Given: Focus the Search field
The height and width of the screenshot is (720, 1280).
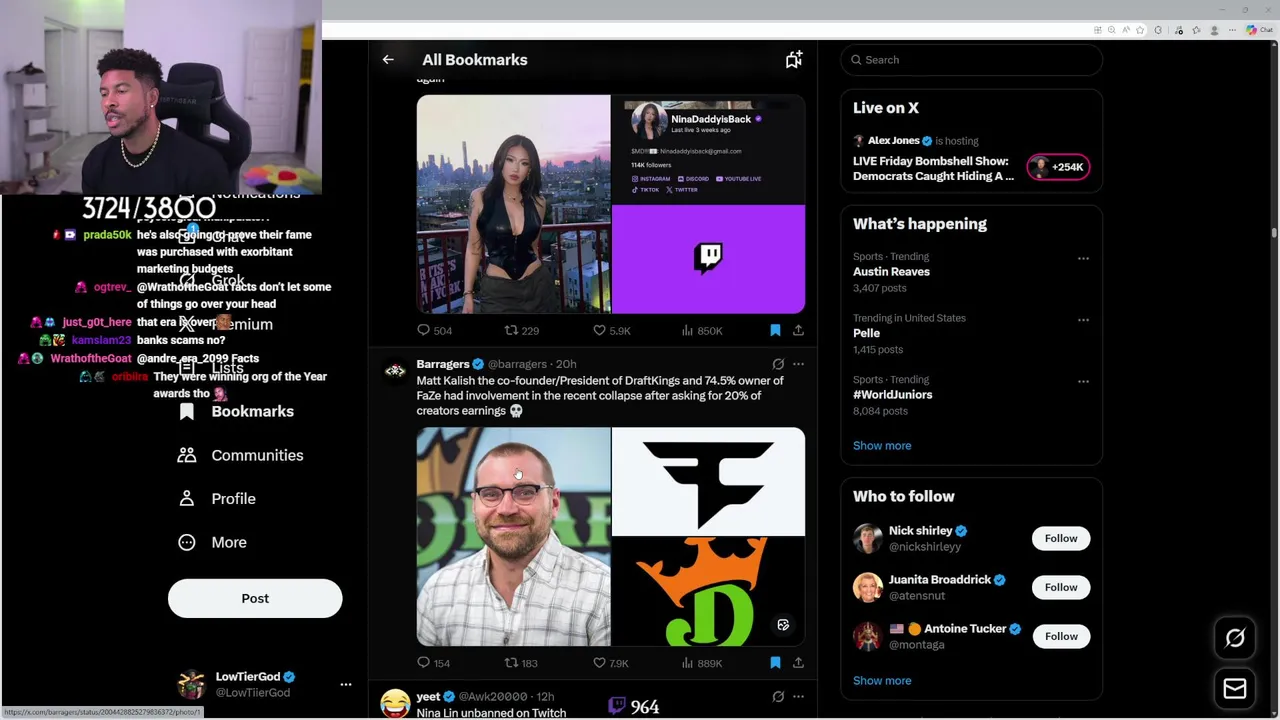Looking at the screenshot, I should (971, 60).
